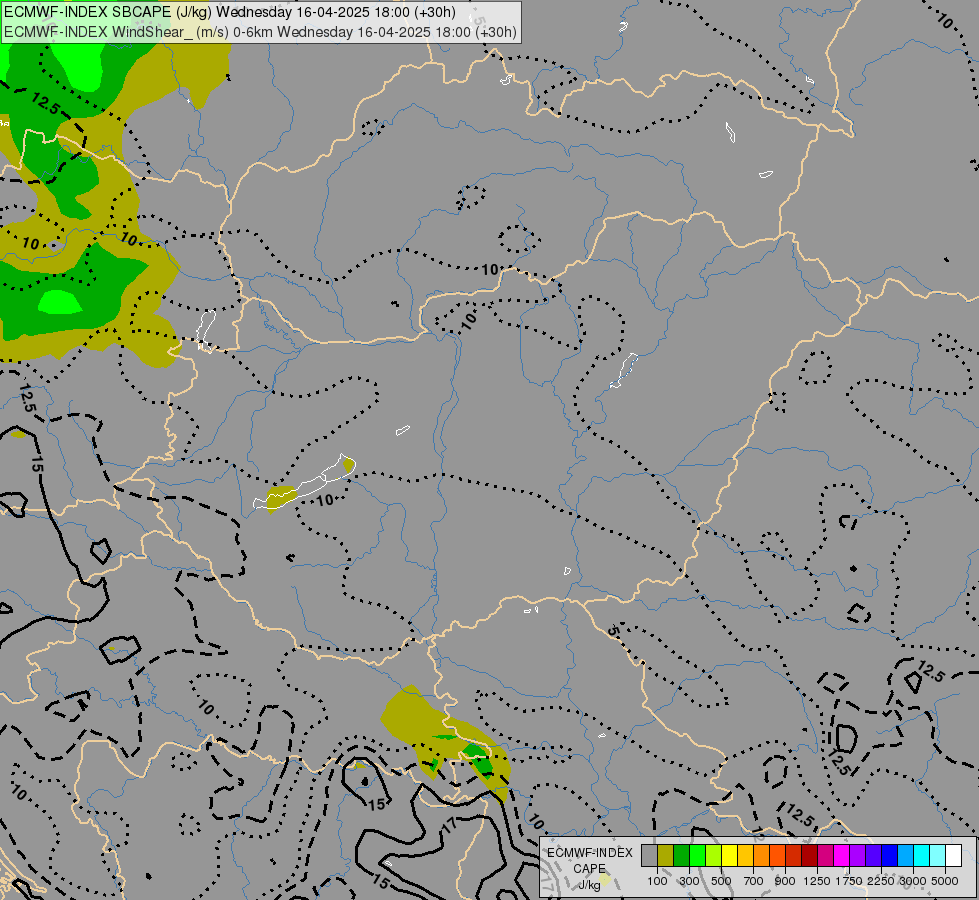Click the bright green legend swatch
Viewport: 979px width, 900px height.
[x=697, y=856]
